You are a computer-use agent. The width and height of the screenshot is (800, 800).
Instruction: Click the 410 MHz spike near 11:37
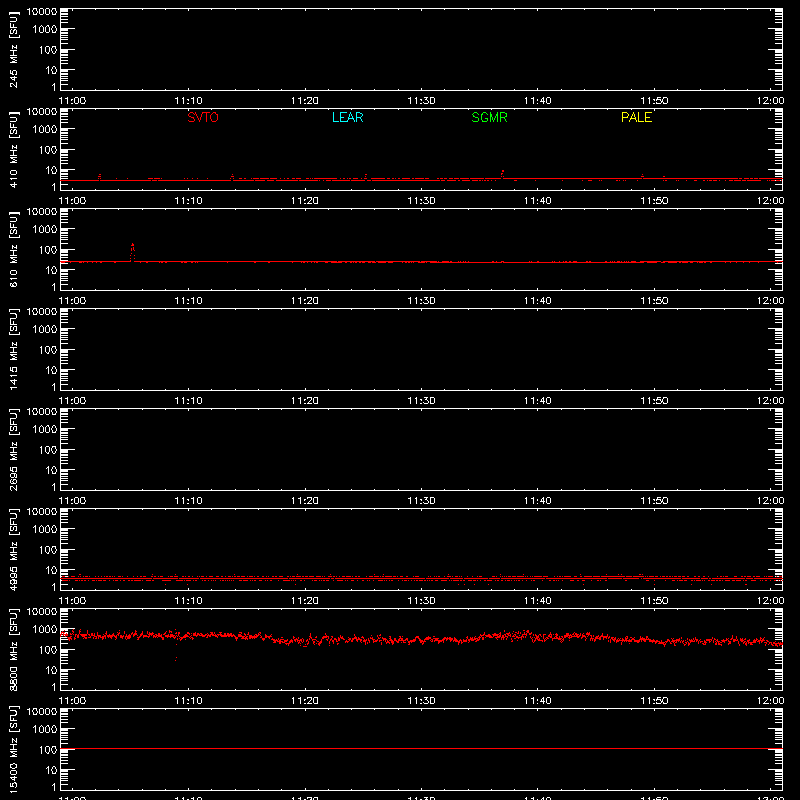[503, 174]
